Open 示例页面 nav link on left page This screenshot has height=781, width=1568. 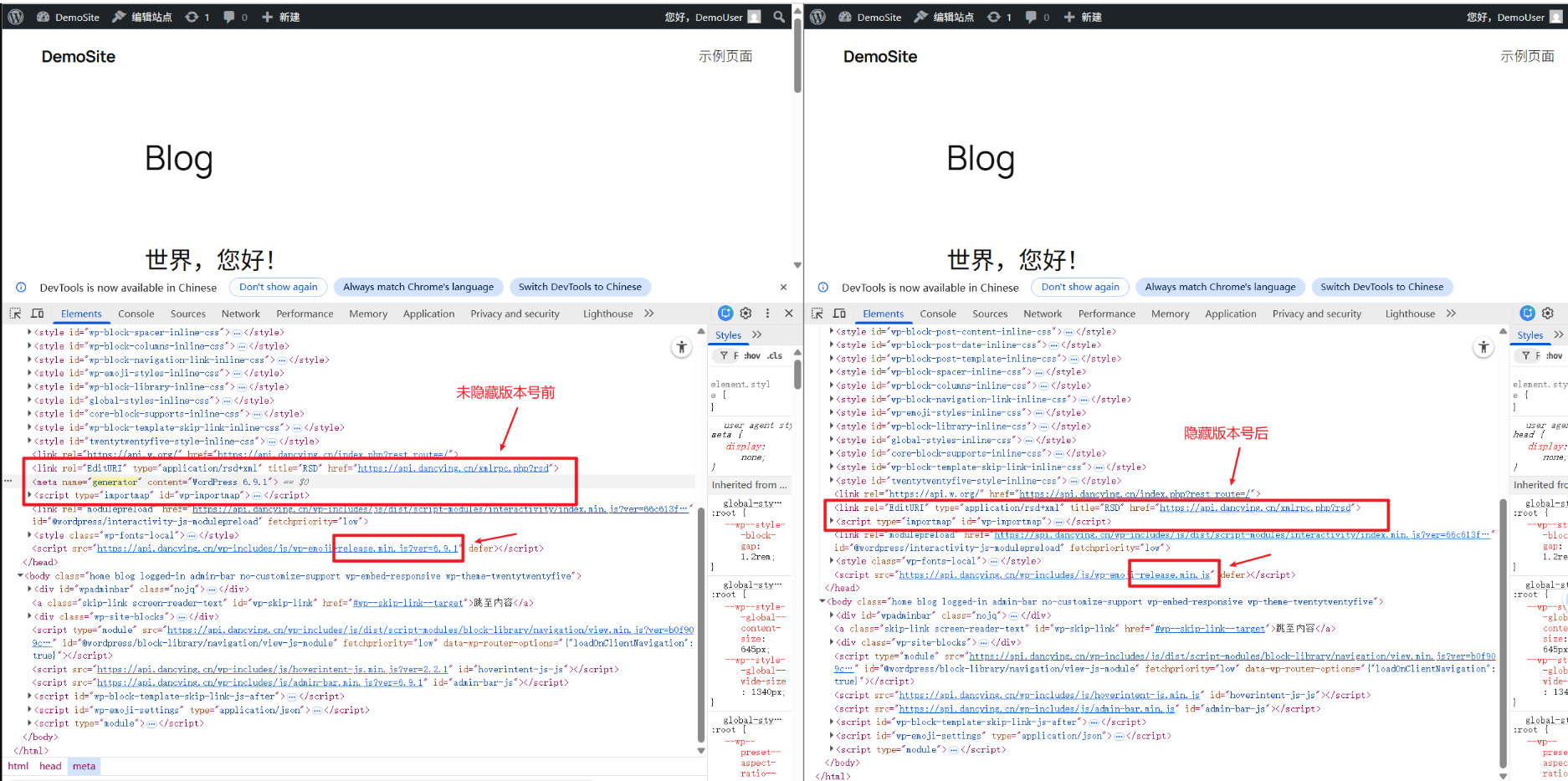pos(725,56)
